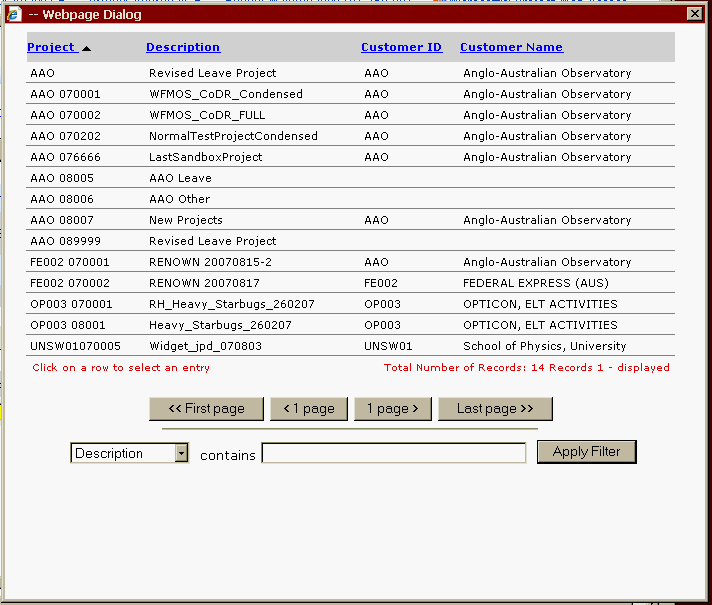
Task: Click OP003 customer ID in the OP003 070001 row
Action: (x=382, y=304)
